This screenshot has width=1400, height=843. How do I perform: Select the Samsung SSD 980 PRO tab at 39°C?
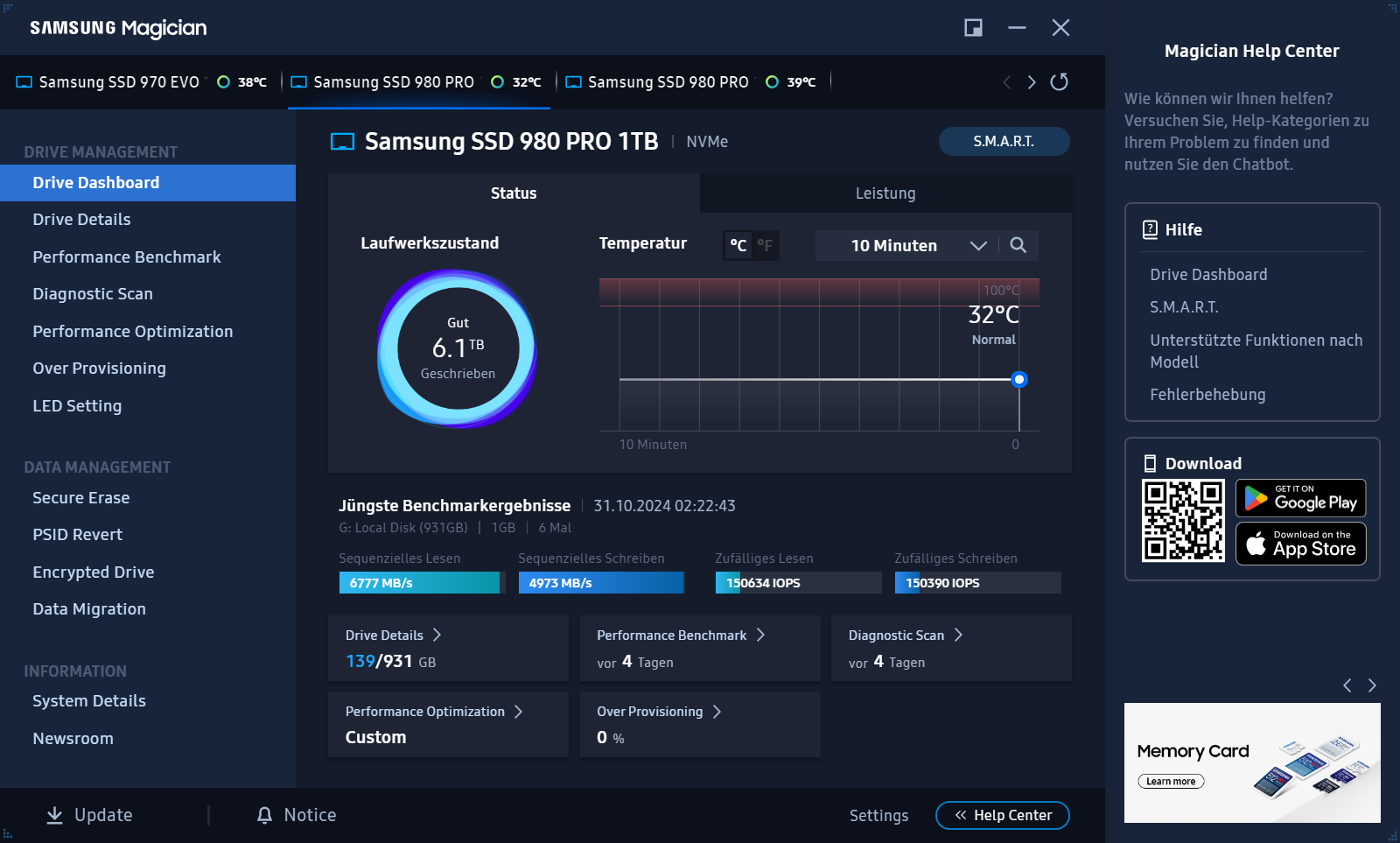tap(693, 82)
